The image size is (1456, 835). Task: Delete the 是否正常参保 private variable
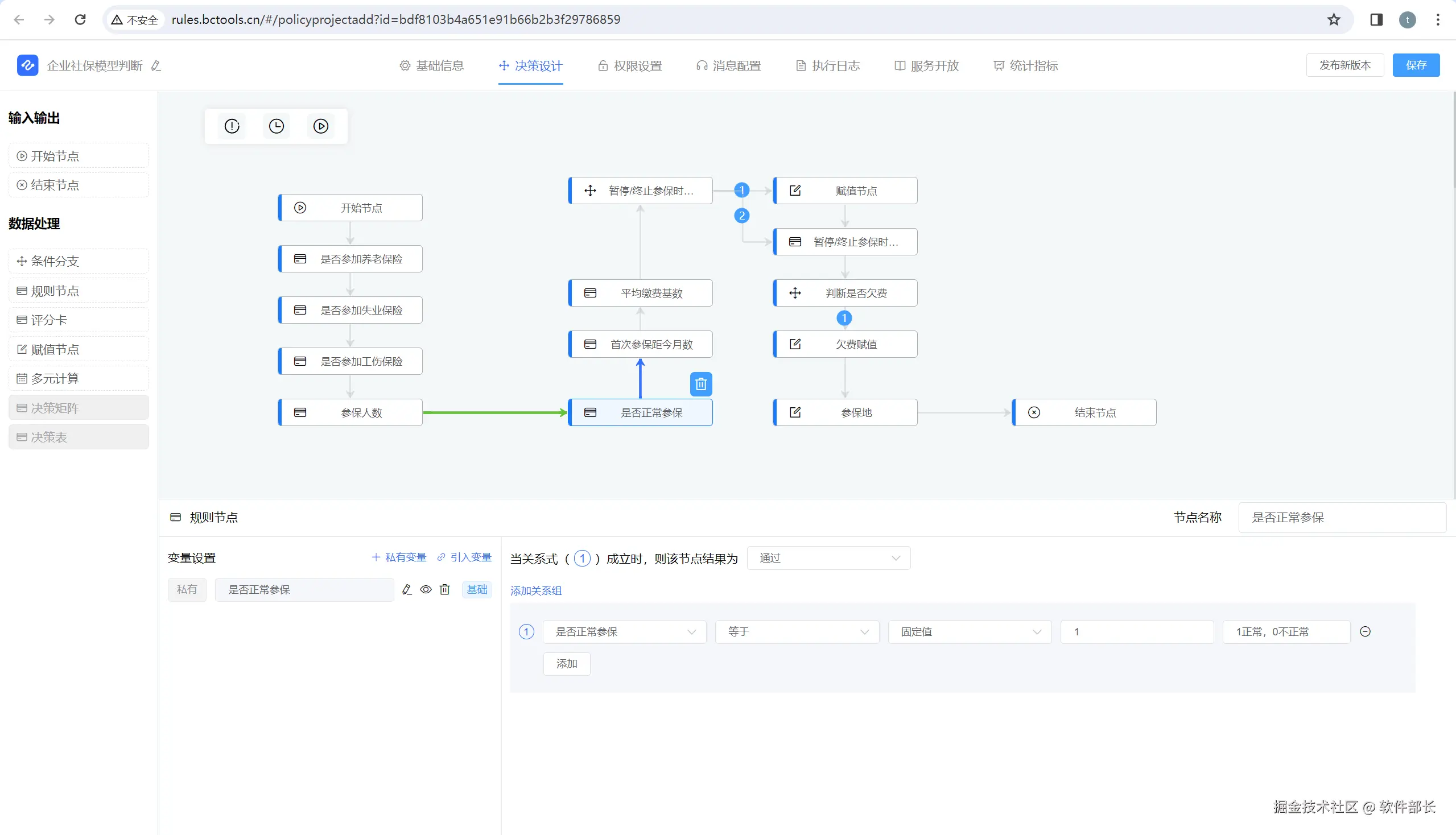click(444, 589)
